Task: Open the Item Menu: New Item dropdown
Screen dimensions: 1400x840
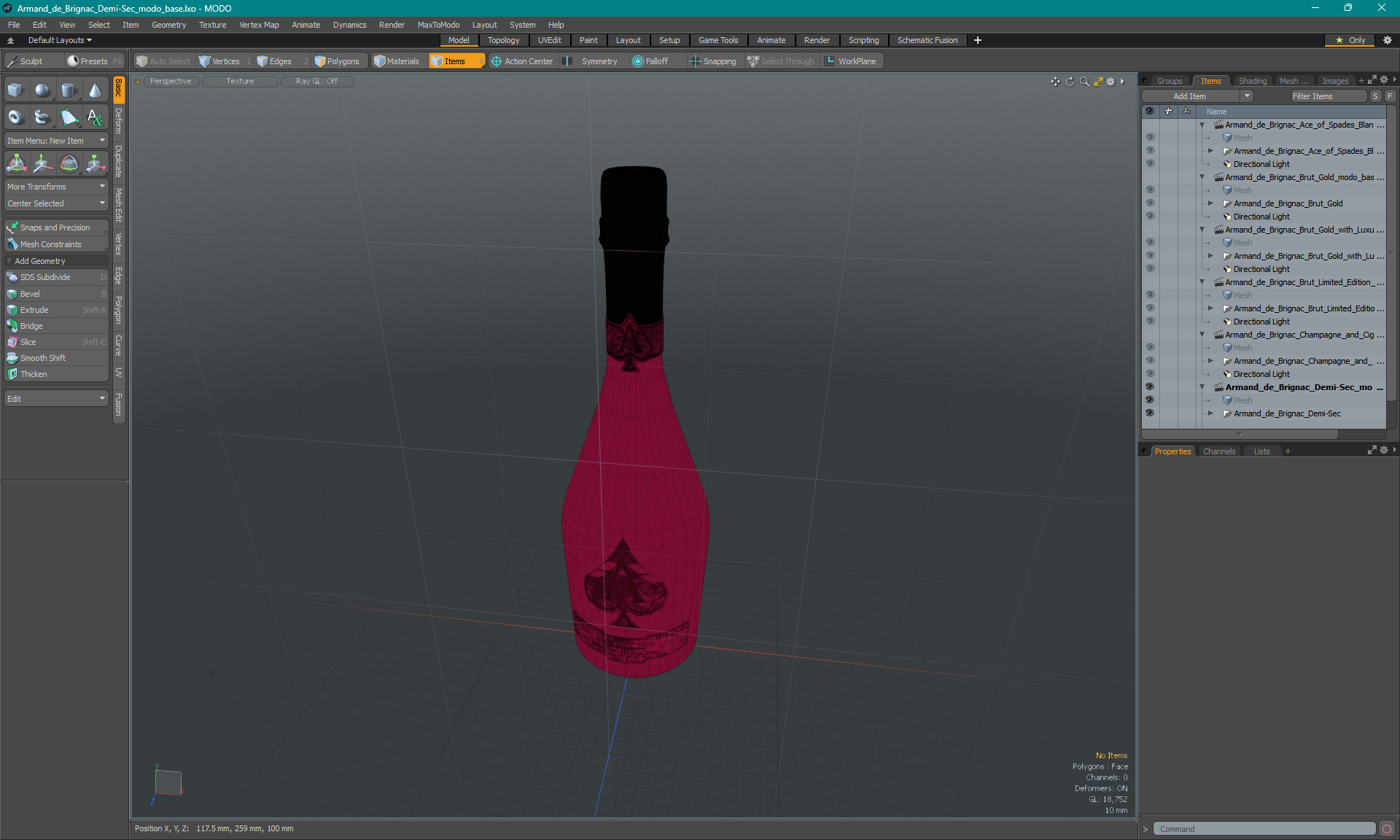Action: point(56,141)
